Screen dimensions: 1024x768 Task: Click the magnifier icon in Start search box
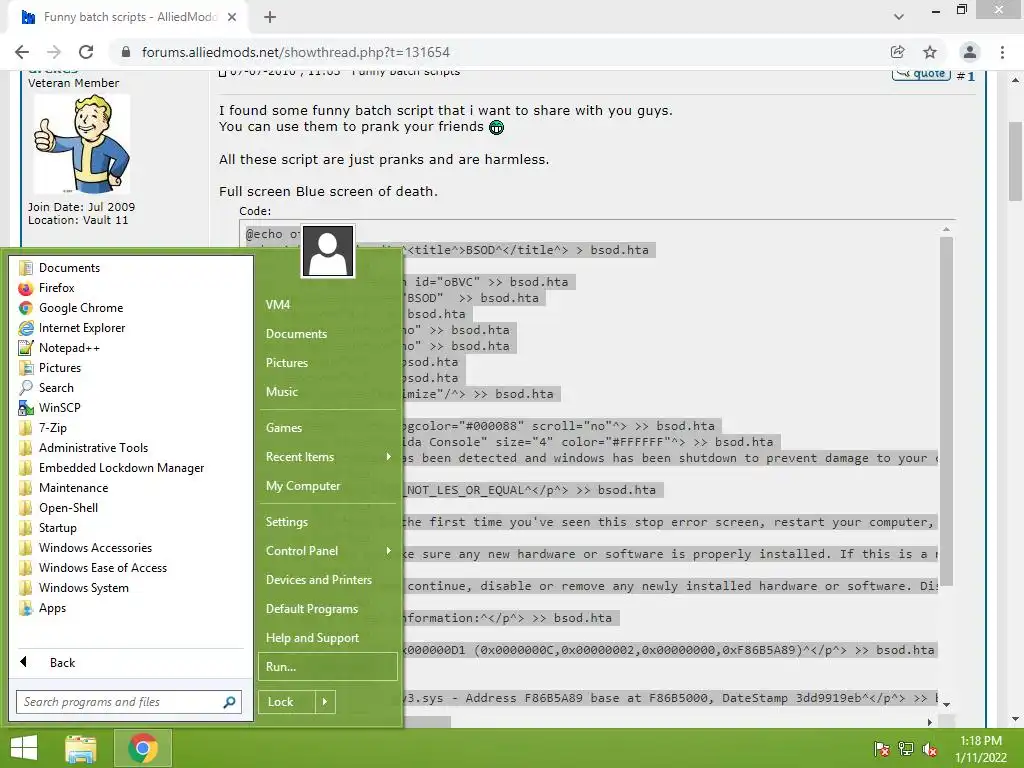(229, 702)
